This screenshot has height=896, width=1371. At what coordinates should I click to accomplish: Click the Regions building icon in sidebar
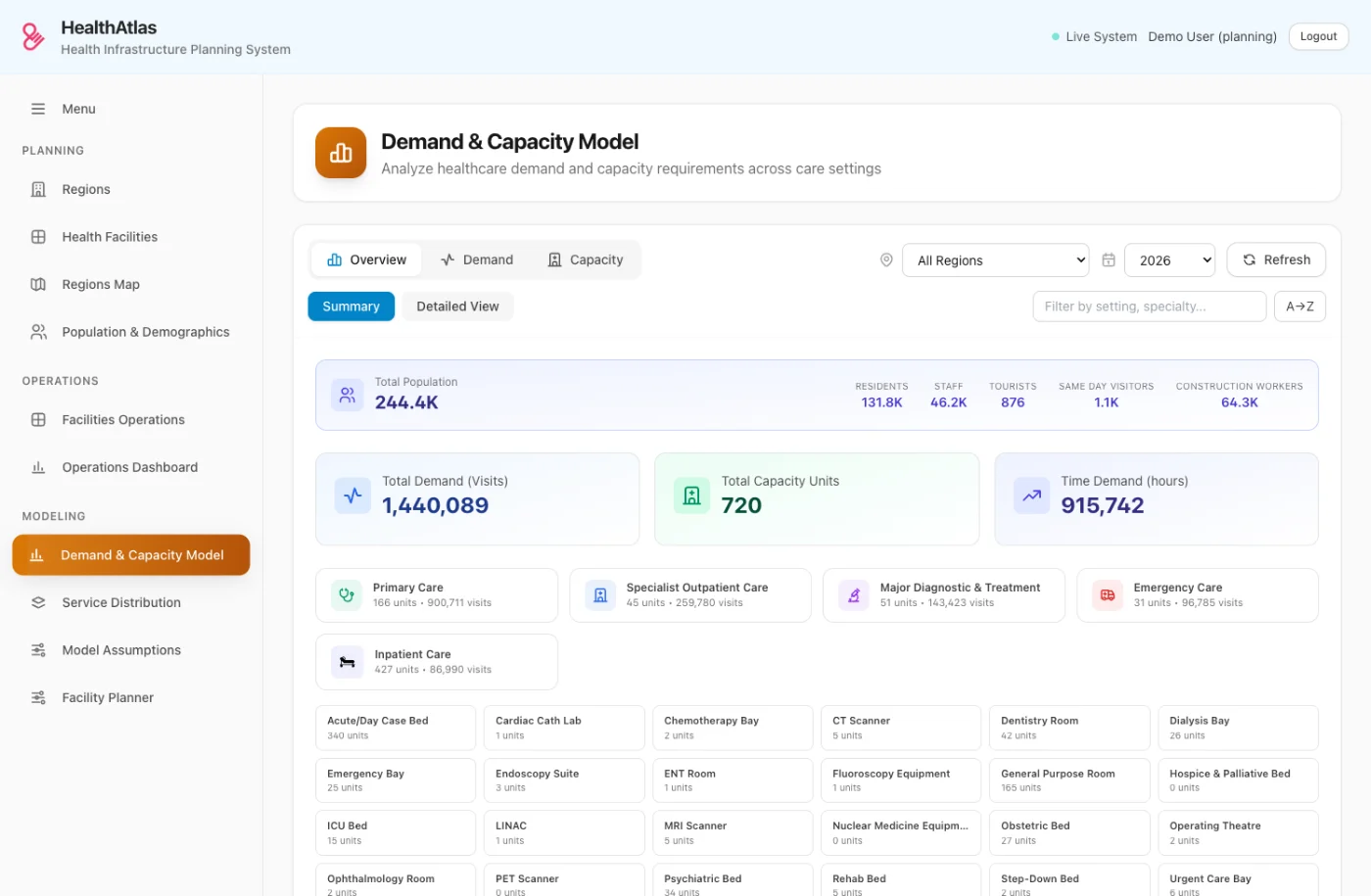(38, 189)
